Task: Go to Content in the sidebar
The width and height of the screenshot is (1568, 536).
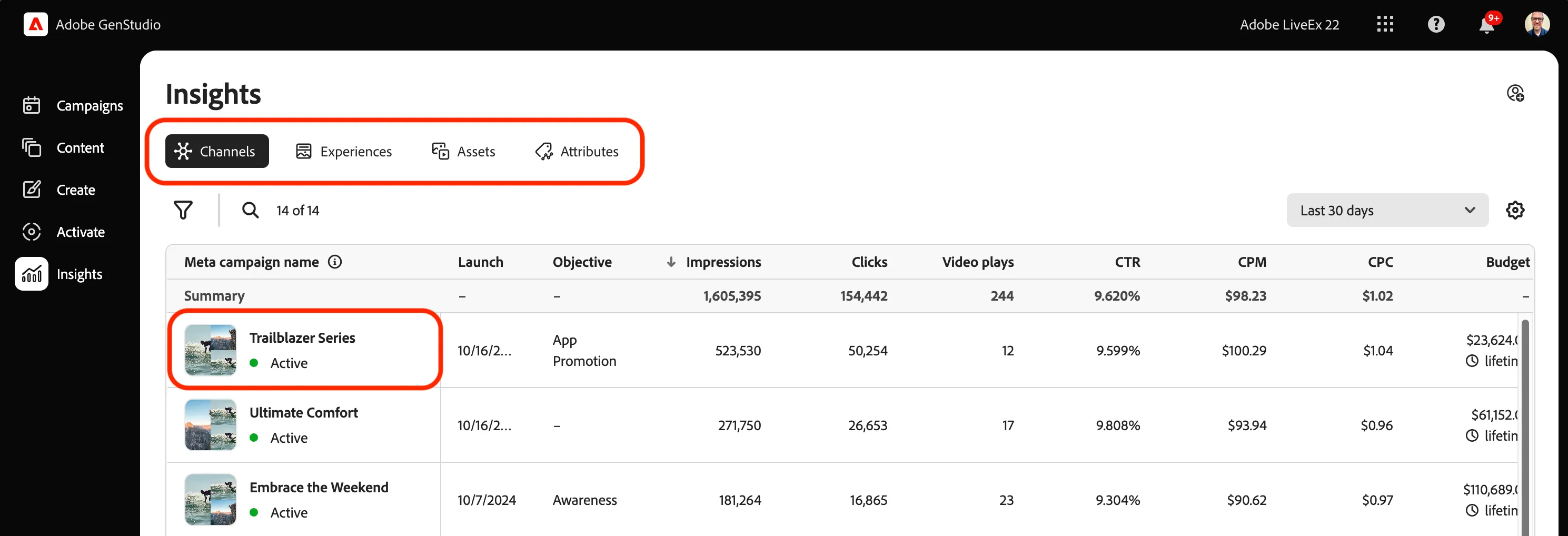Action: pos(63,147)
